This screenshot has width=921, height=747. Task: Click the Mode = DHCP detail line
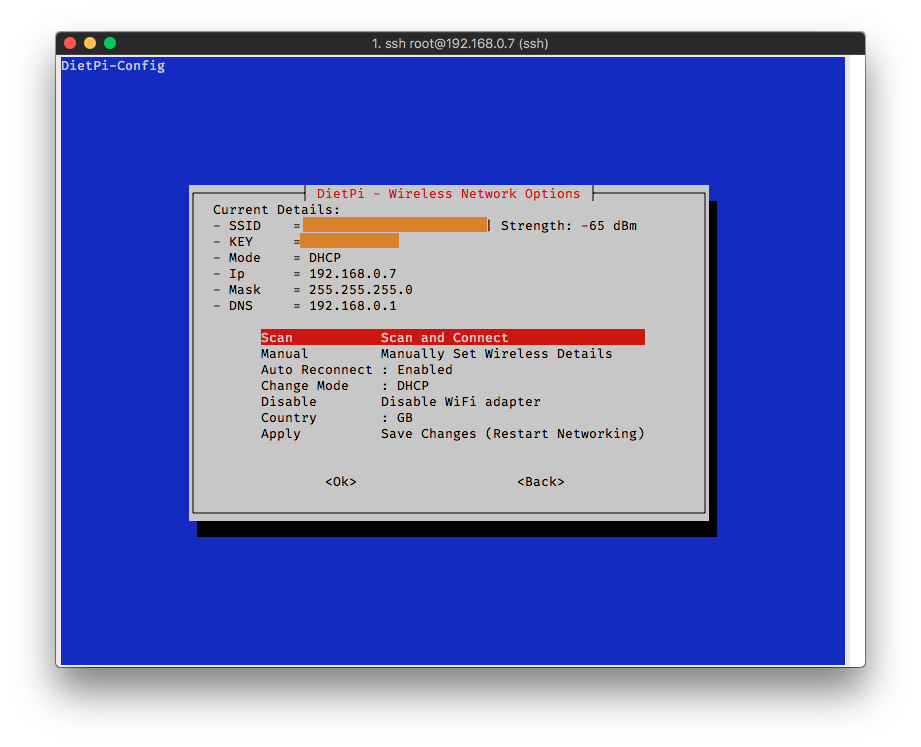coord(277,258)
